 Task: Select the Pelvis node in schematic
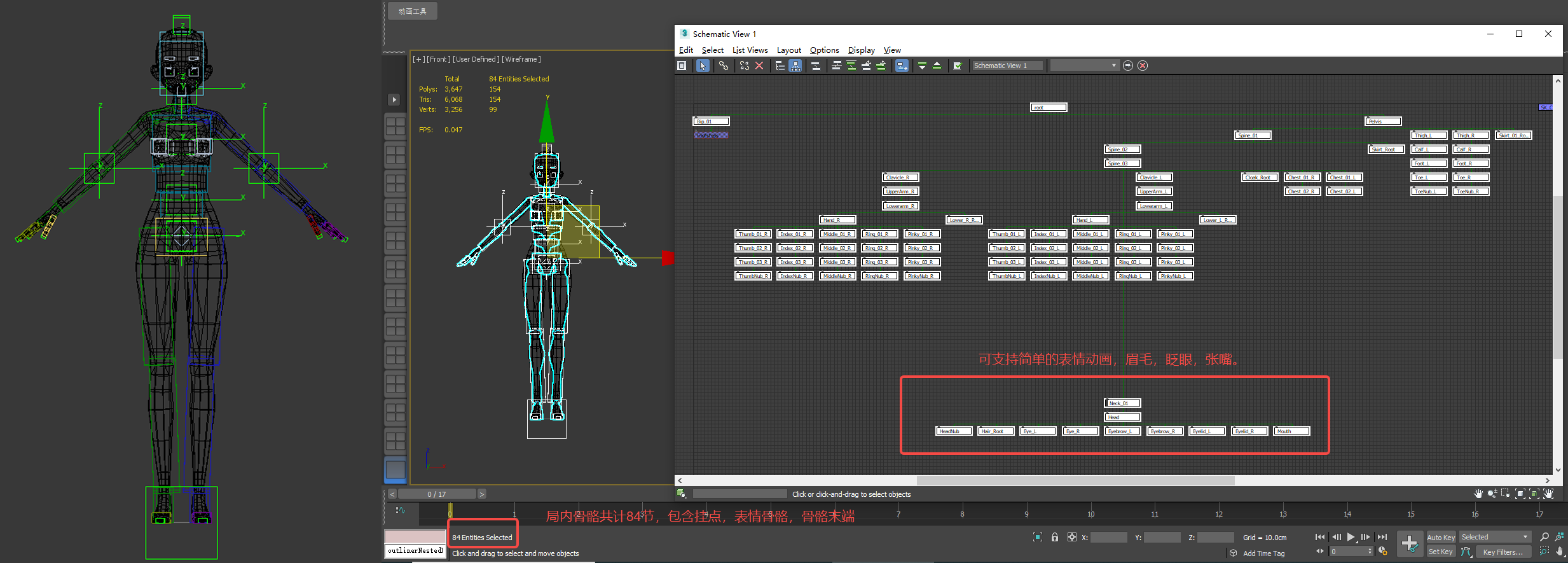click(x=1383, y=122)
